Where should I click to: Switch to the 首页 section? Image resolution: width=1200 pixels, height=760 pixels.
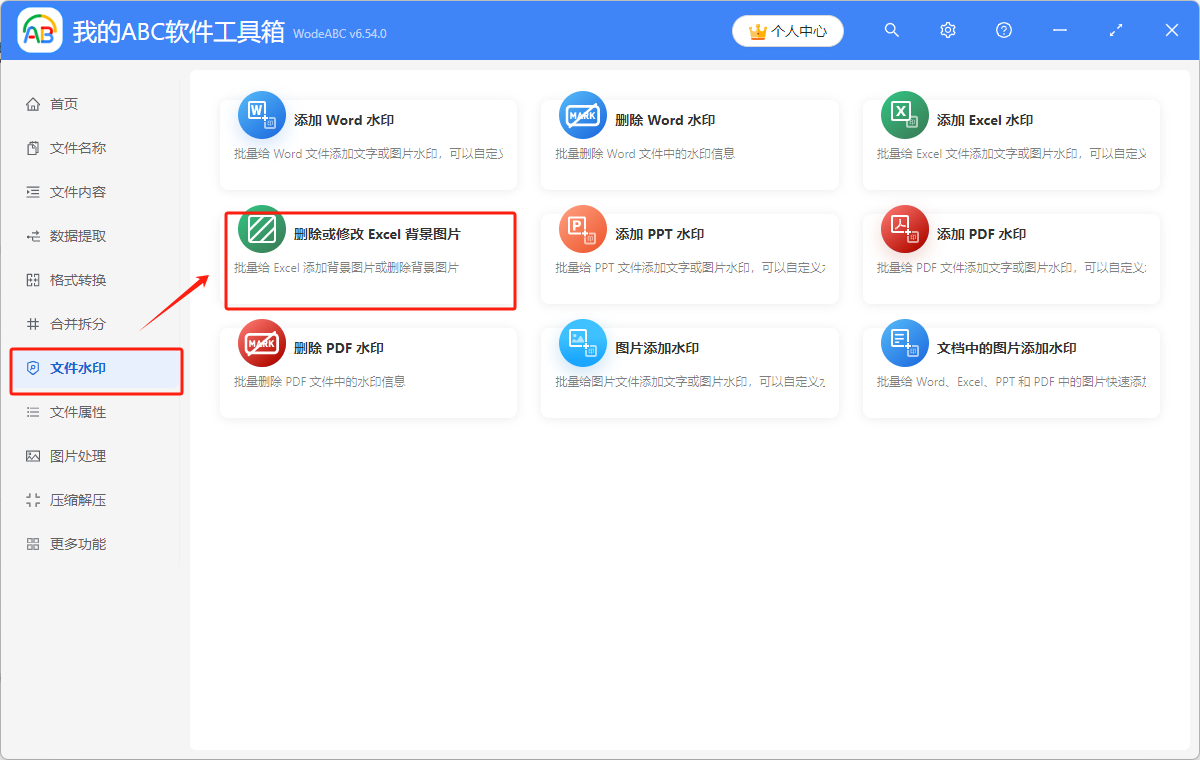click(63, 103)
